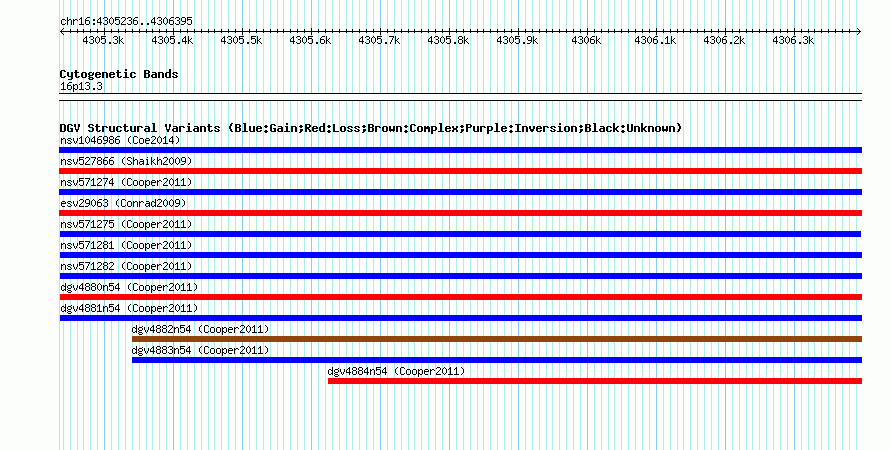Click the ruler's left end arrow

[62, 32]
